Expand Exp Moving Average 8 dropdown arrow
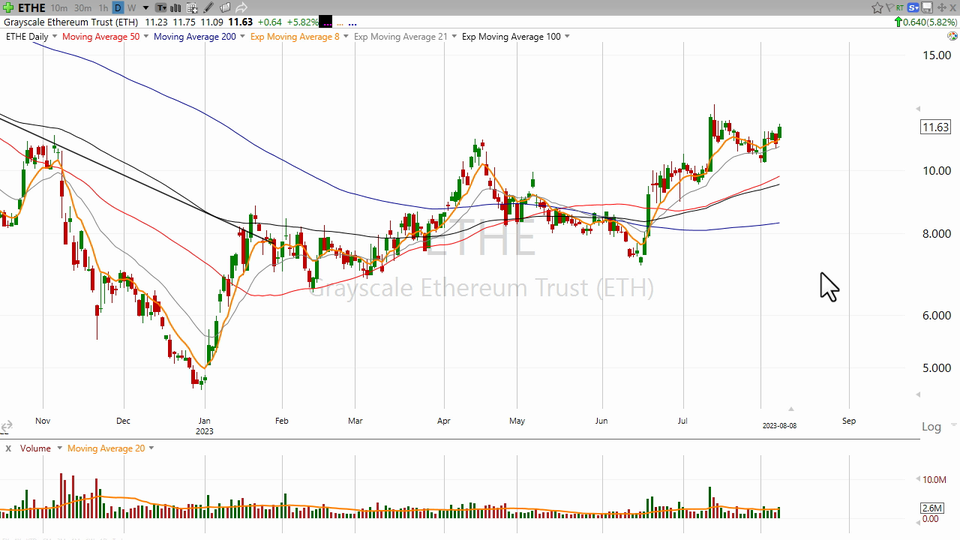Image resolution: width=960 pixels, height=540 pixels. (x=345, y=36)
